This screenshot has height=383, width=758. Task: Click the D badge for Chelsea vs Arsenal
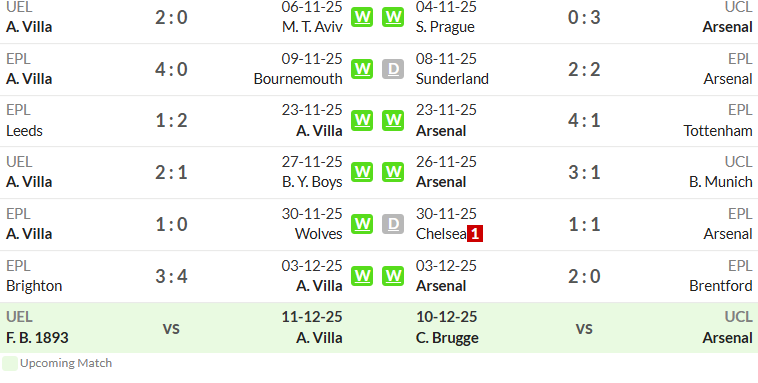(x=393, y=224)
